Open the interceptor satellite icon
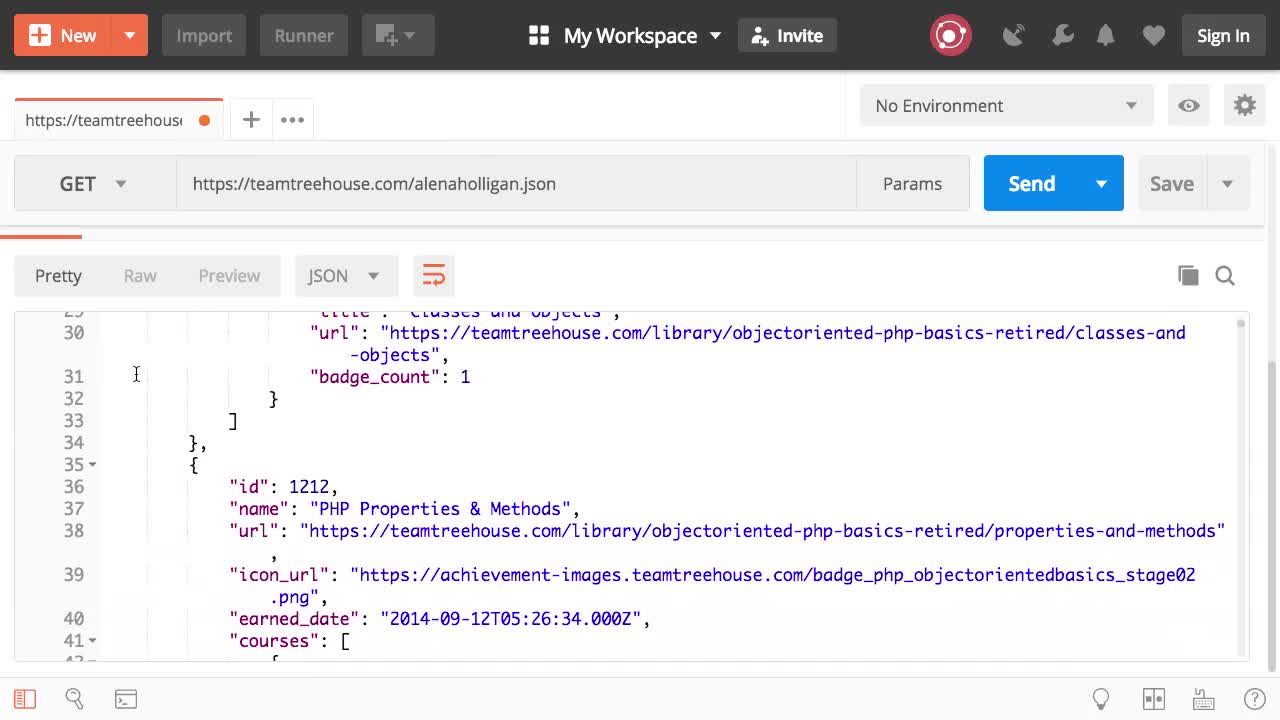1280x720 pixels. click(1014, 36)
